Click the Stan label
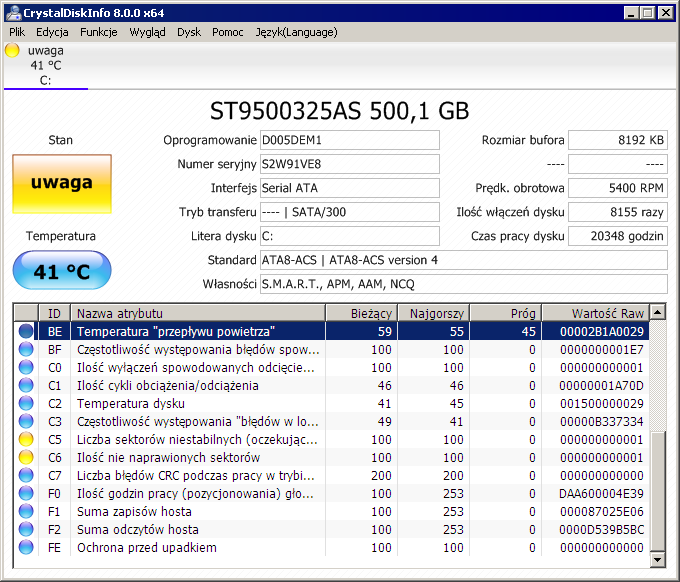 pos(61,140)
